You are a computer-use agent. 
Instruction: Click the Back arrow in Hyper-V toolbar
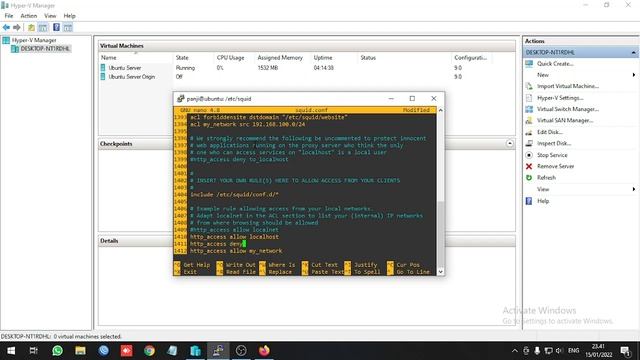(6, 27)
